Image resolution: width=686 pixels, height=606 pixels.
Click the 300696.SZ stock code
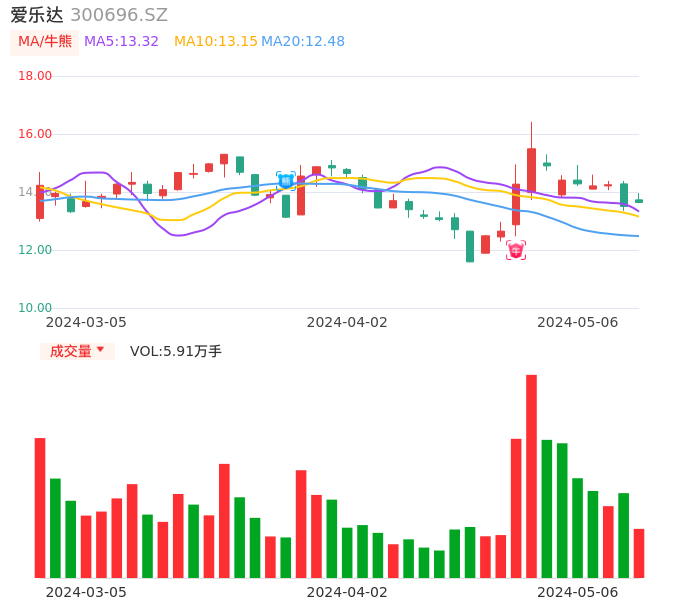(x=119, y=15)
